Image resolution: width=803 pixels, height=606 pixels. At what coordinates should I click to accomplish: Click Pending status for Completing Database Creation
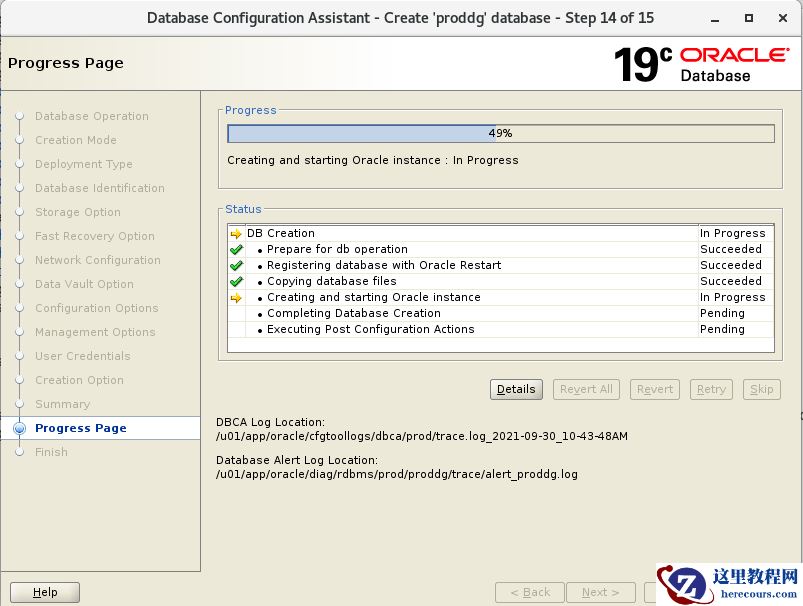pos(722,314)
